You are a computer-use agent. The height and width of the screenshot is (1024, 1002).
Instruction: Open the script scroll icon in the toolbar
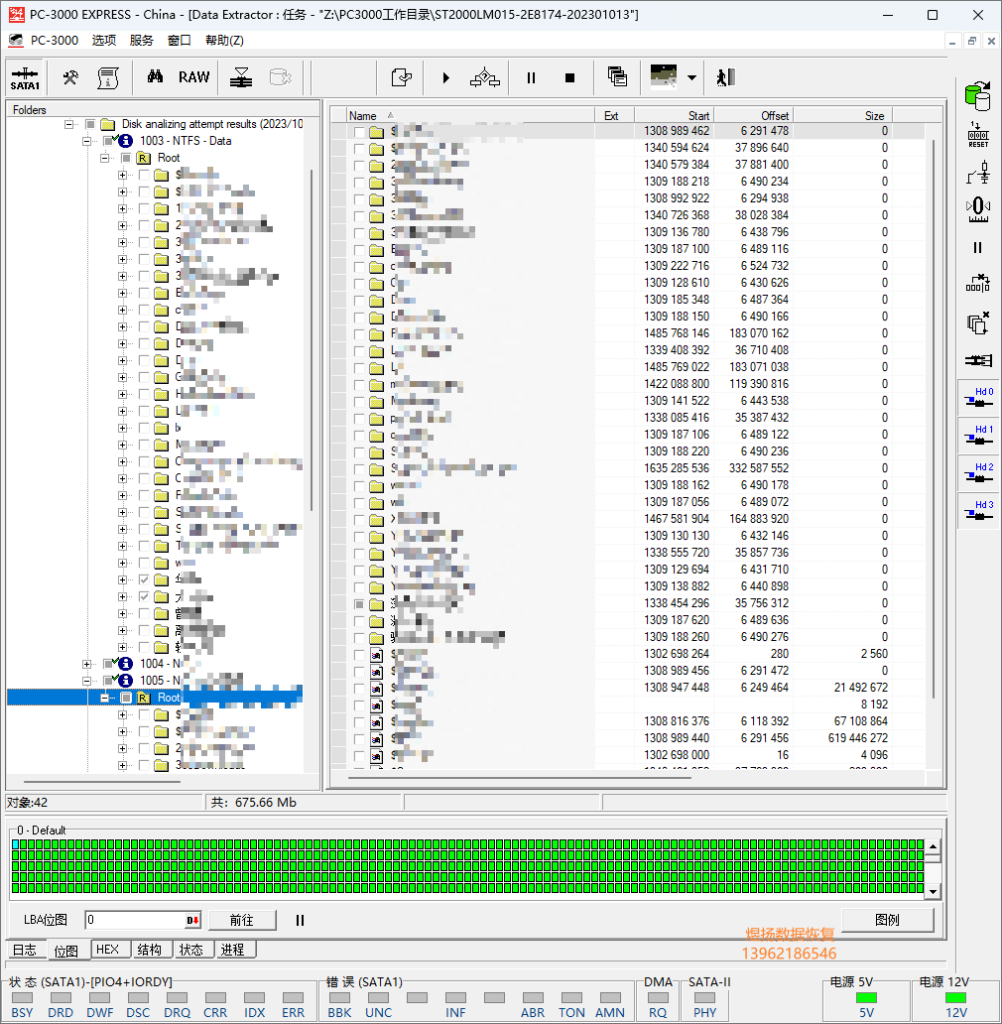[108, 78]
